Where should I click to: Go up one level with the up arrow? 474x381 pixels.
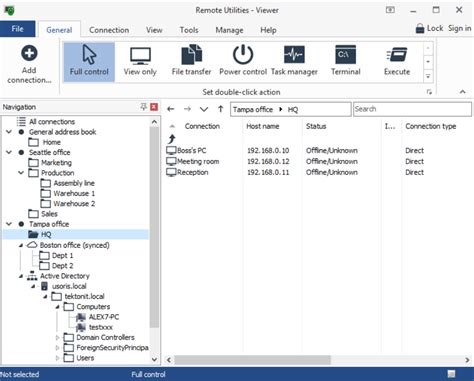(220, 109)
